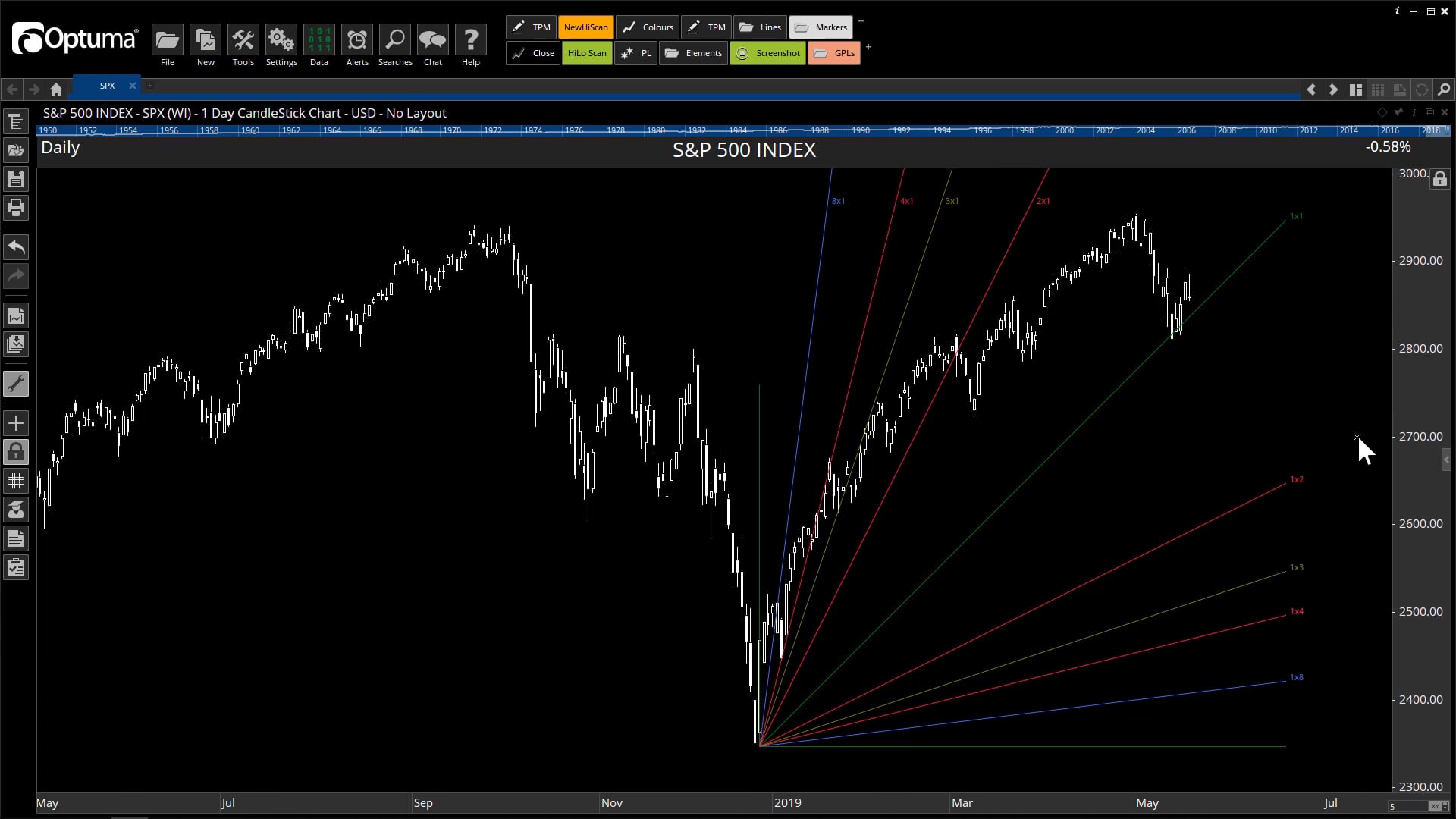Open the Tools icon
The height and width of the screenshot is (819, 1456).
coord(243,40)
